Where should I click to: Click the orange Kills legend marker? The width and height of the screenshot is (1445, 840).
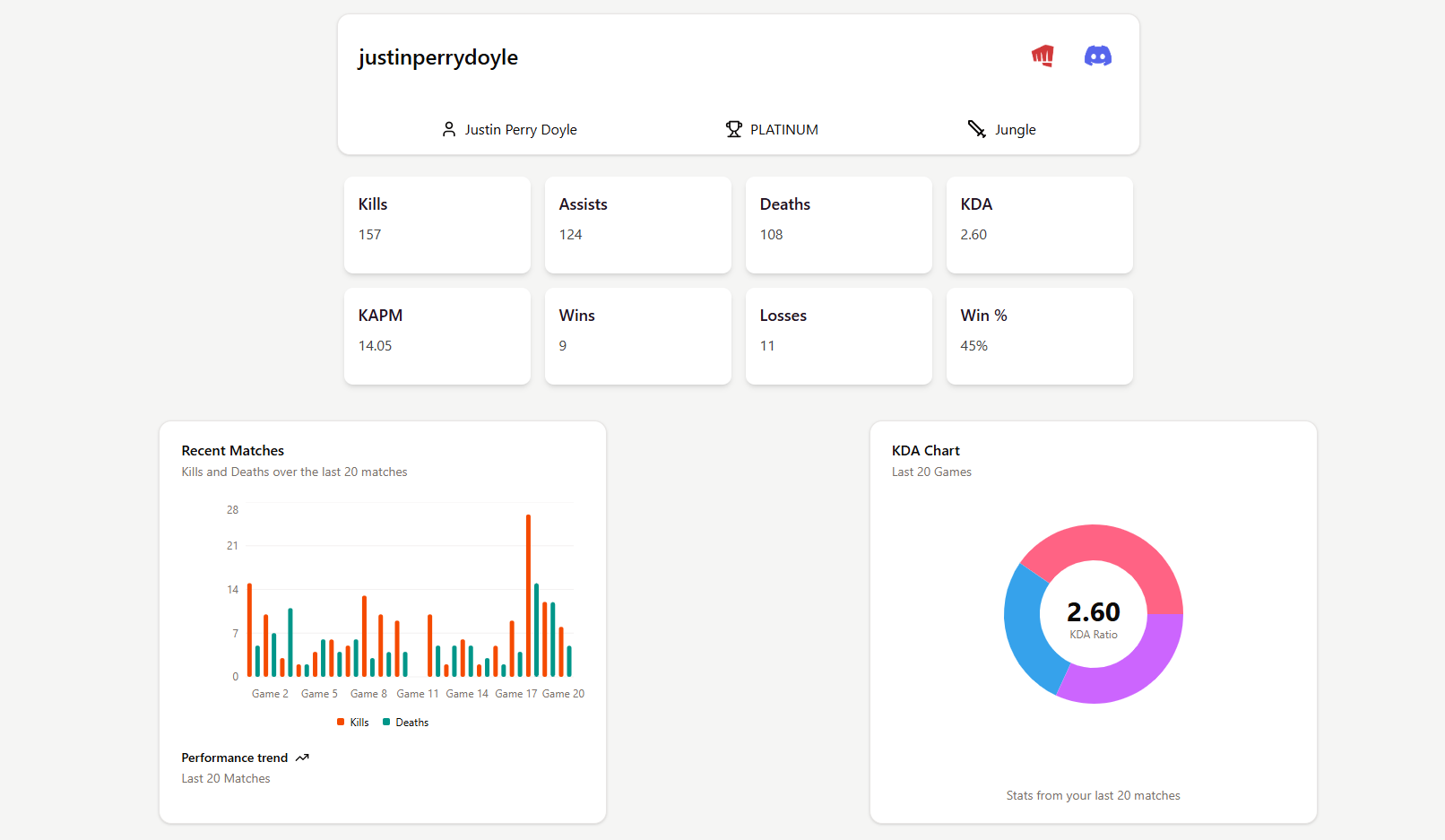click(341, 722)
